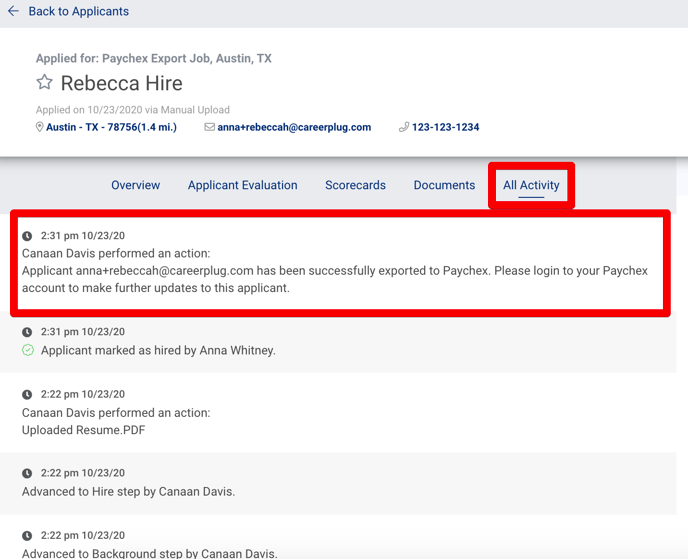Click Paychex export activity message text
The image size is (688, 559).
point(335,279)
